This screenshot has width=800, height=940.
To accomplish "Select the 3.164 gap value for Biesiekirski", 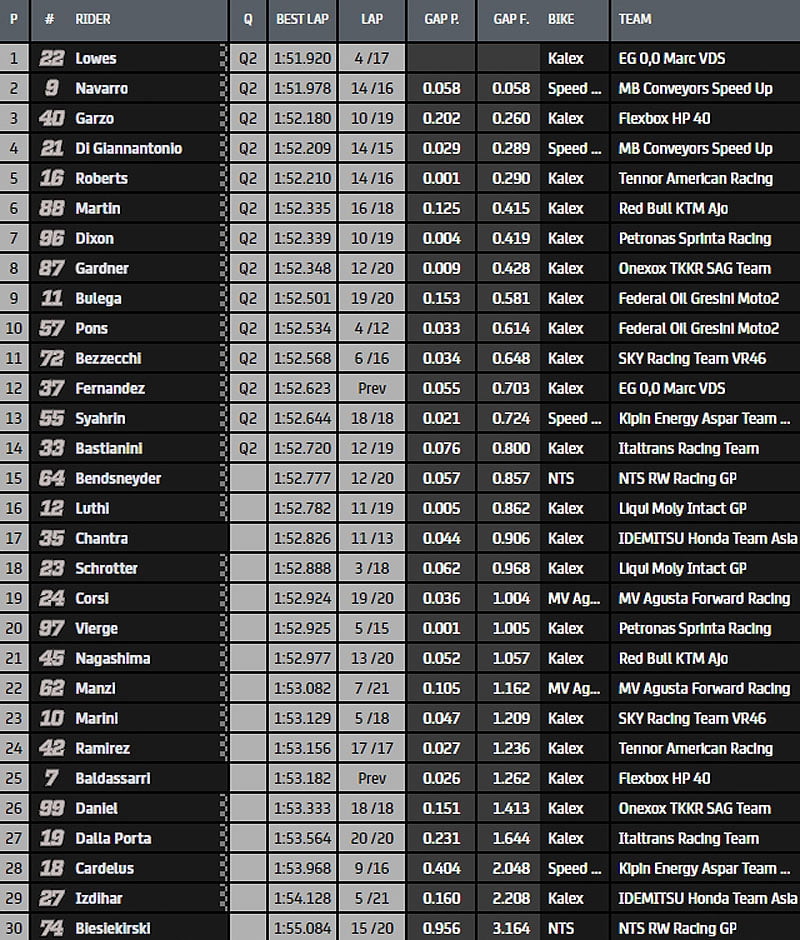I will [511, 929].
